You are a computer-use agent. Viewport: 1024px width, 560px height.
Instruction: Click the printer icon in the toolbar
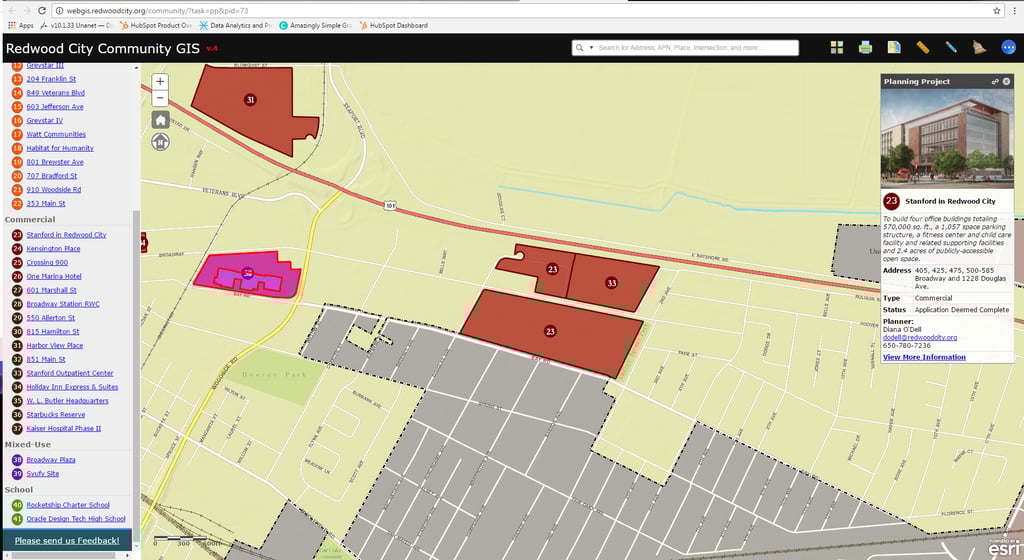point(865,47)
